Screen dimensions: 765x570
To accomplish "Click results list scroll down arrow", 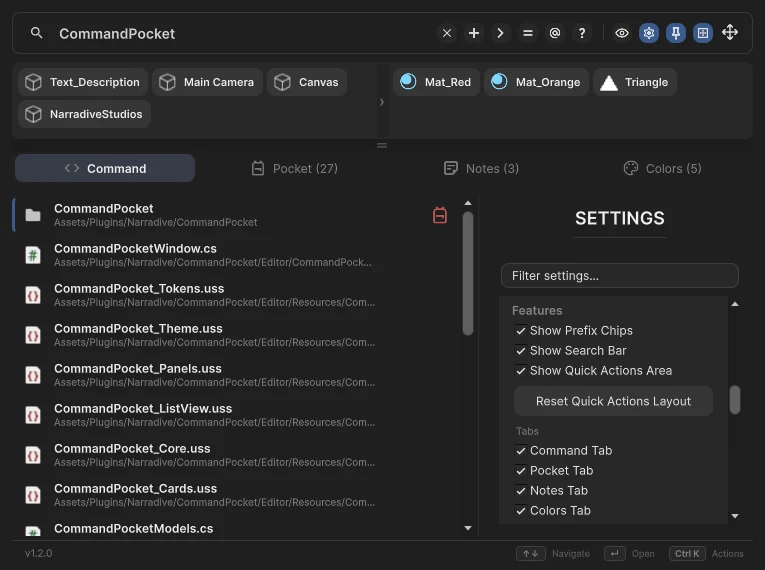I will [x=468, y=528].
